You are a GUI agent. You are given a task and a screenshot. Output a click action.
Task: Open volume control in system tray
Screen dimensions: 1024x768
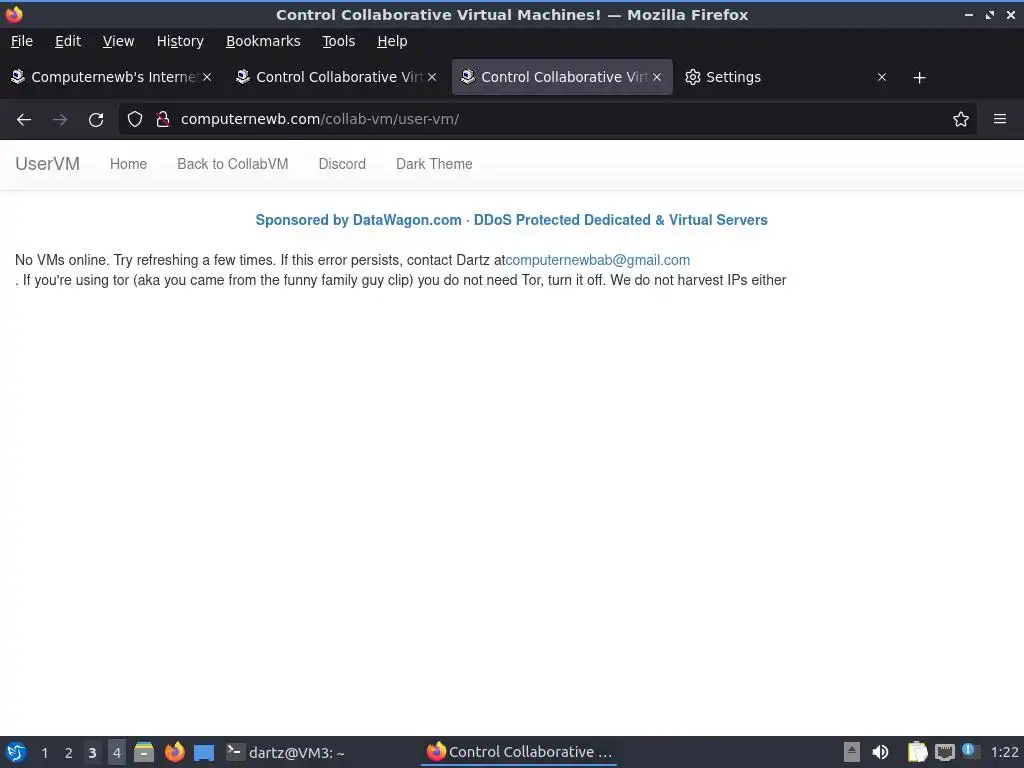(x=880, y=752)
